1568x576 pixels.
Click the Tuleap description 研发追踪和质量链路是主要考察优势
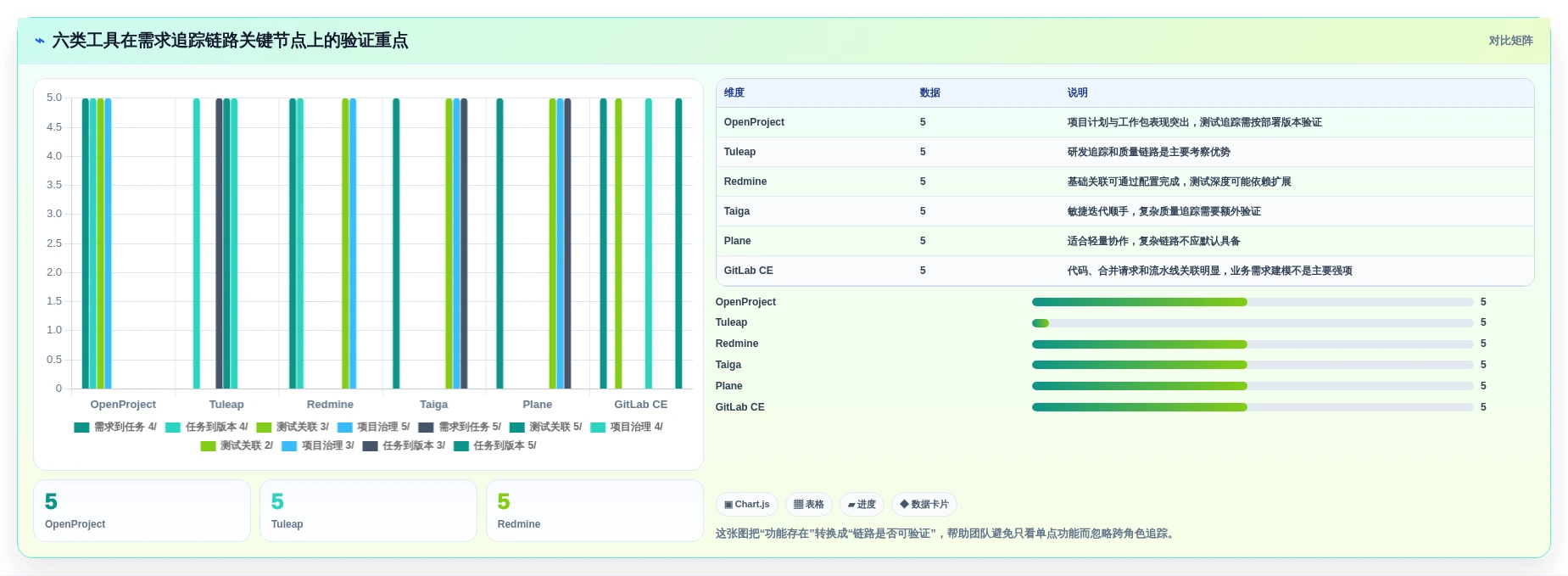(1148, 153)
